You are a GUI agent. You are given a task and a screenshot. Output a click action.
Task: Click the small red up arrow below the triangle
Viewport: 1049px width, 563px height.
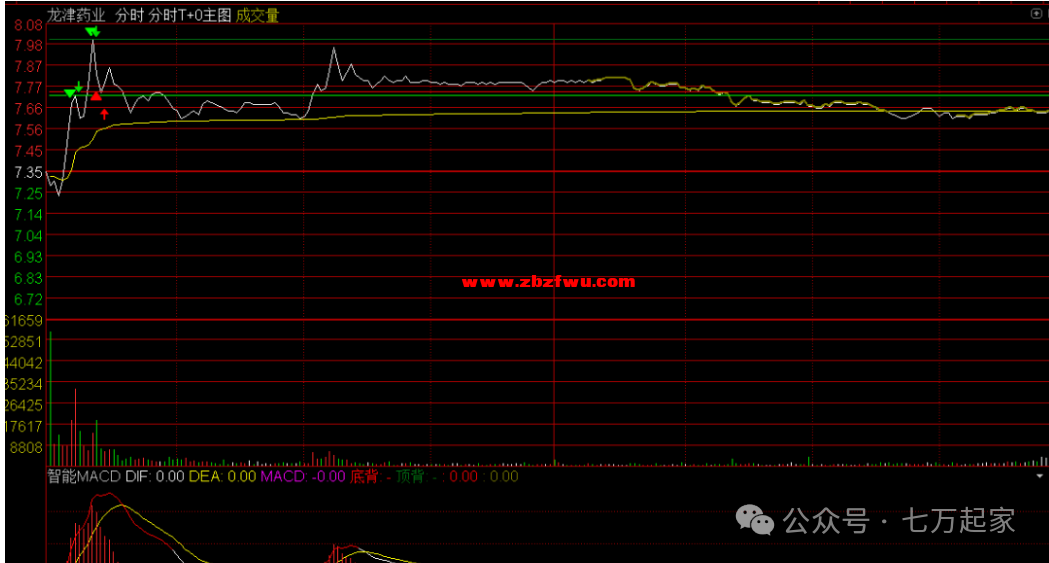pyautogui.click(x=104, y=114)
